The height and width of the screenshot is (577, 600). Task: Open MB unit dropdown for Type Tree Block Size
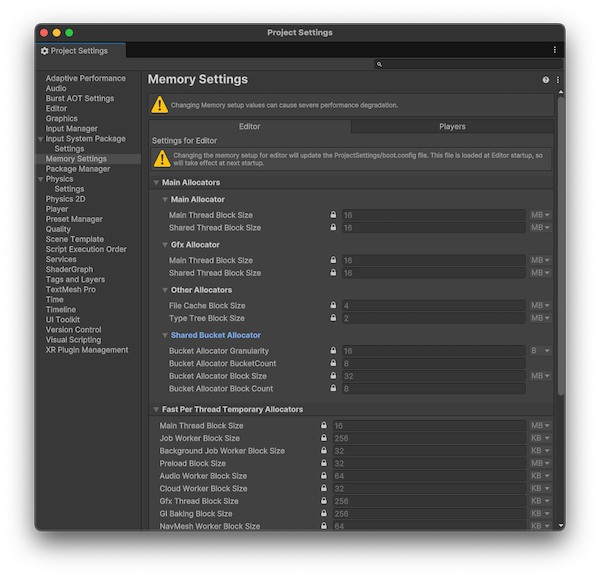[x=540, y=318]
